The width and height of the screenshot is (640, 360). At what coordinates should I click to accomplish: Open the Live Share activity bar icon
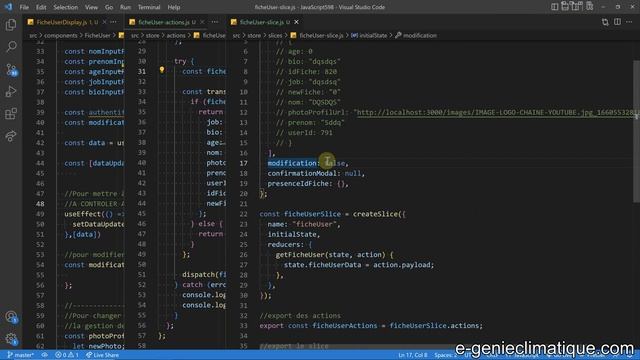tap(11, 136)
